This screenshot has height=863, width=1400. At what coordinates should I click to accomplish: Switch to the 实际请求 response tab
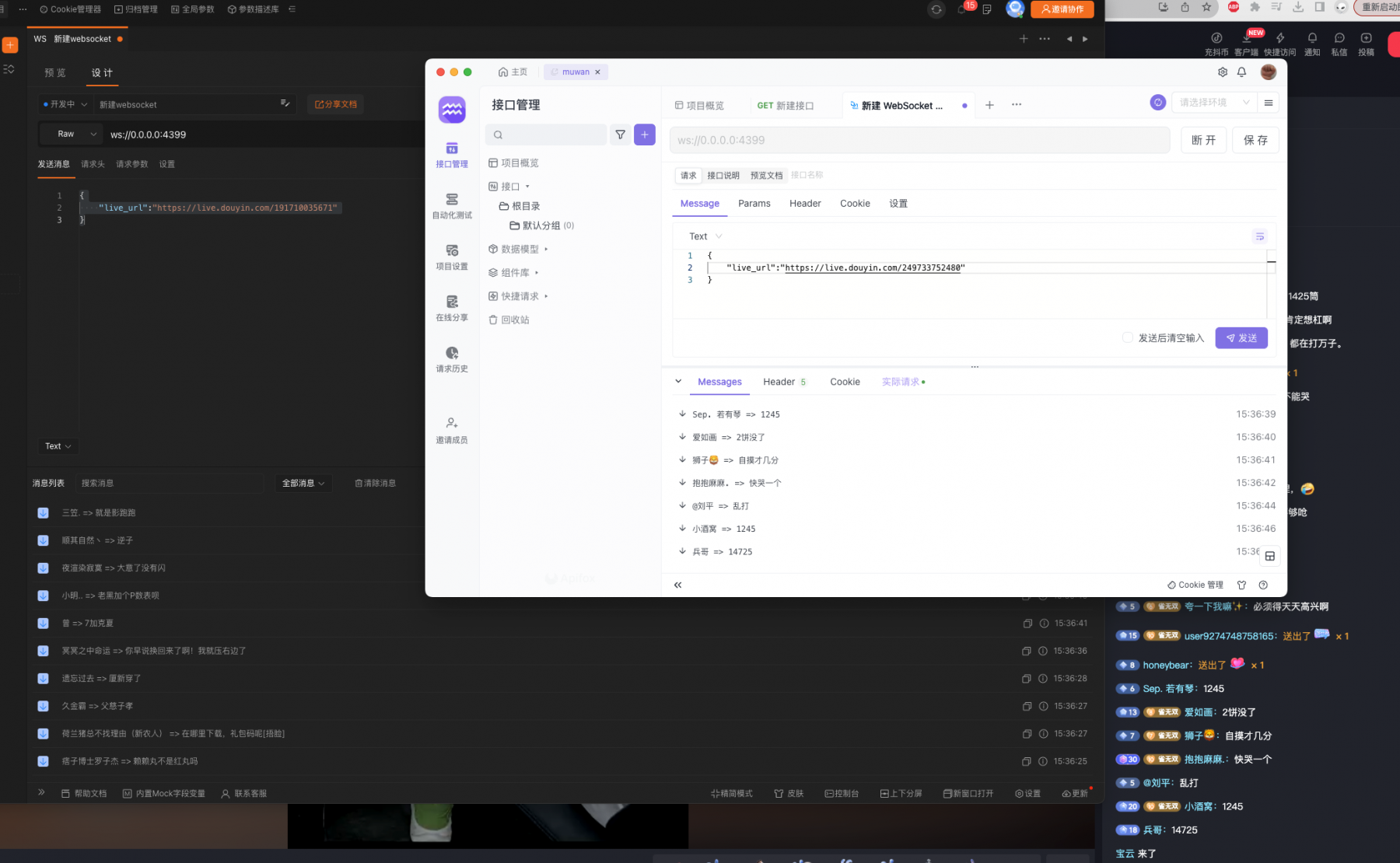pyautogui.click(x=903, y=382)
